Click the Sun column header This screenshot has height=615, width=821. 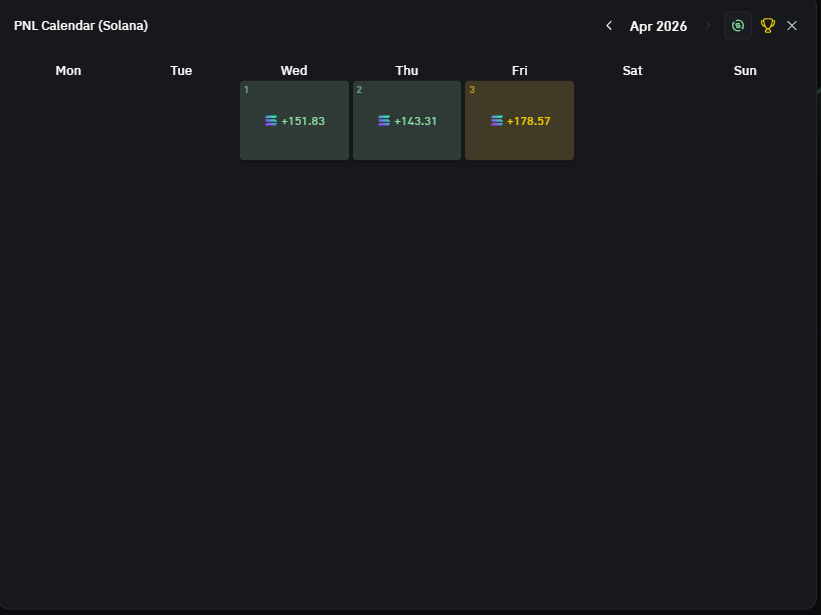(745, 71)
